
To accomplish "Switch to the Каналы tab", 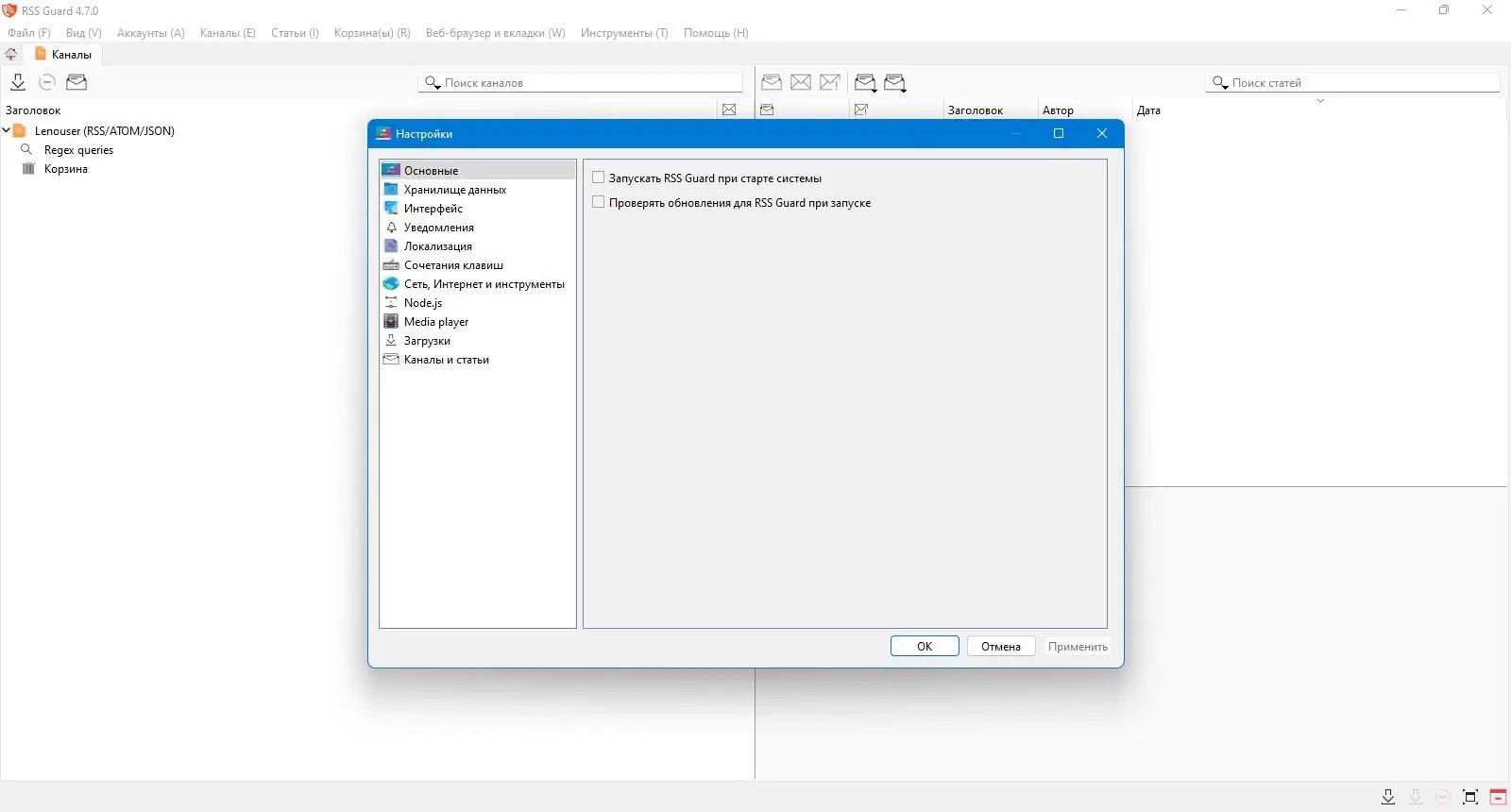I will (x=63, y=54).
